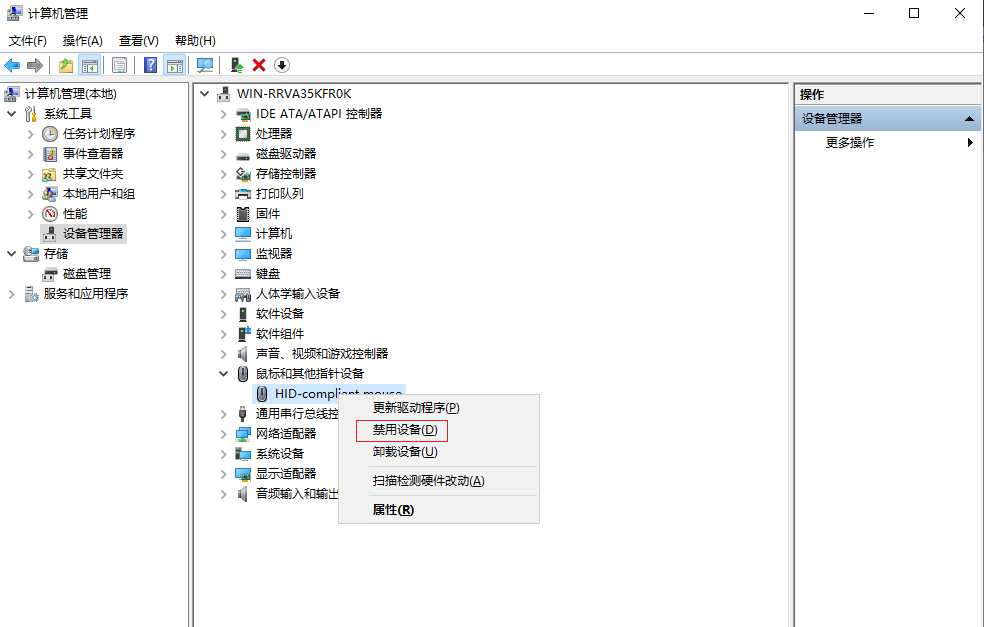Viewport: 984px width, 627px height.
Task: Click the red X uninstall device icon
Action: point(259,65)
